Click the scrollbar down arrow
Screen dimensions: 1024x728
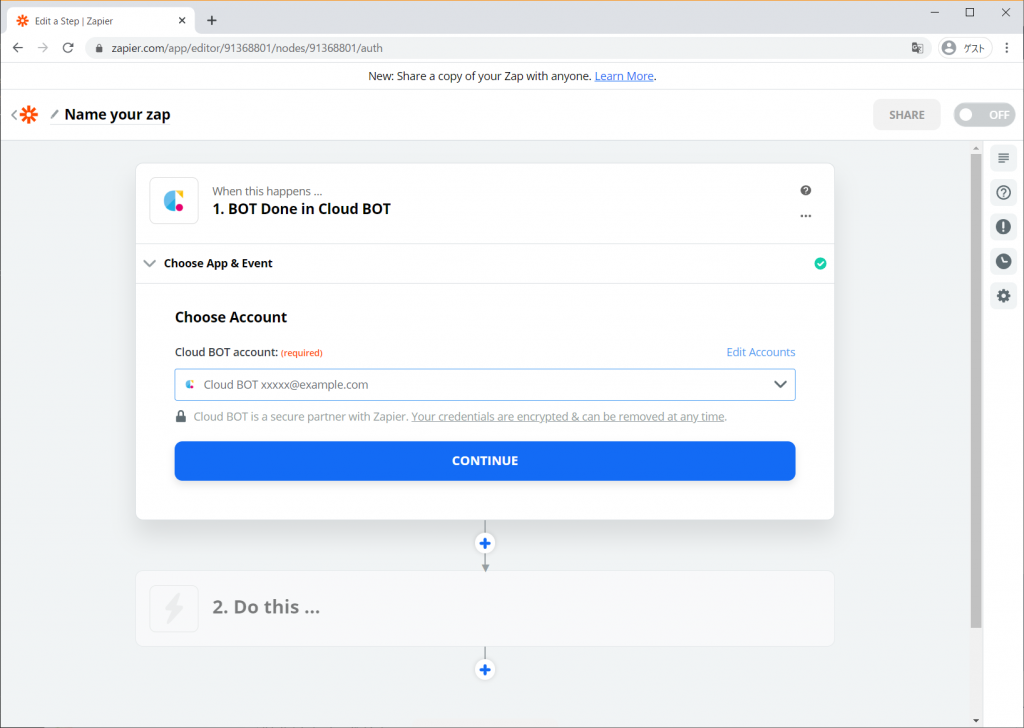[976, 721]
